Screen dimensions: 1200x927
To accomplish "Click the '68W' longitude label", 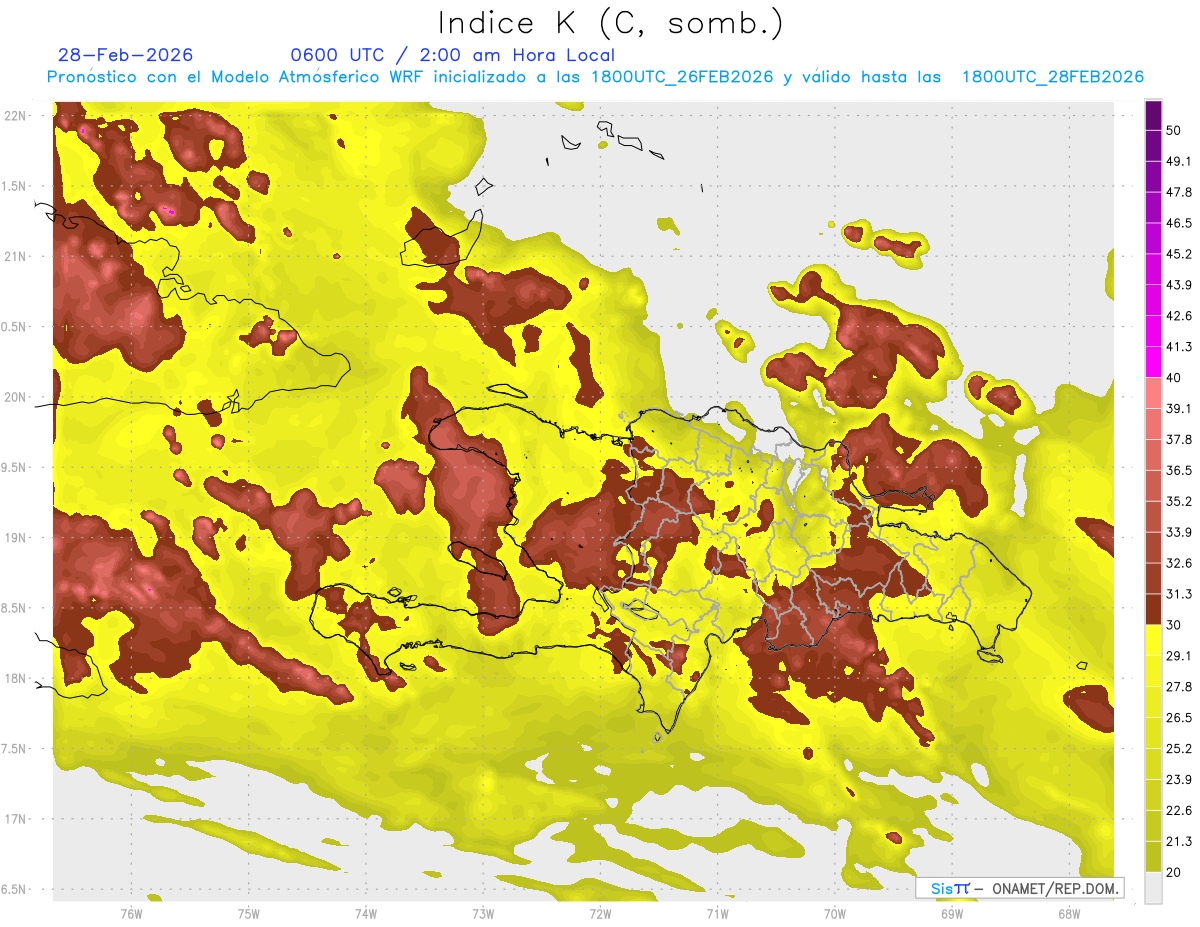I will tap(1068, 914).
